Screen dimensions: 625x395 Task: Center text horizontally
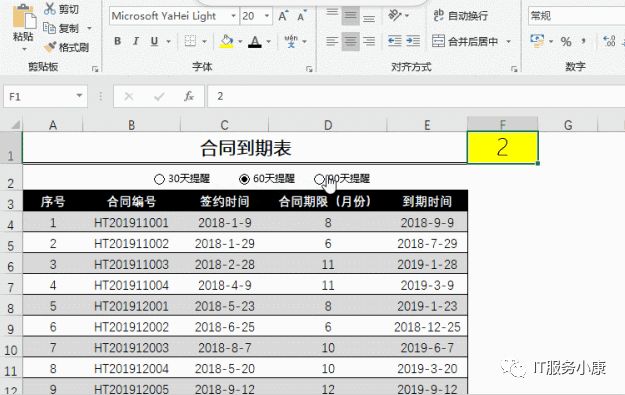[x=350, y=41]
